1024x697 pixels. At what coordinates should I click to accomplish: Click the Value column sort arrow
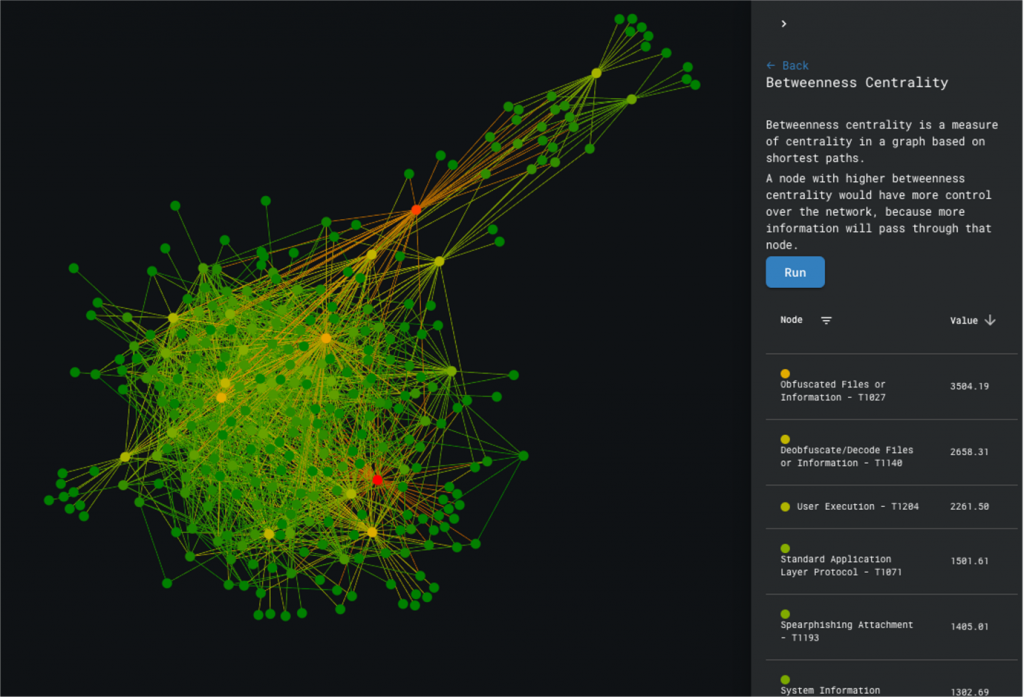[x=990, y=320]
